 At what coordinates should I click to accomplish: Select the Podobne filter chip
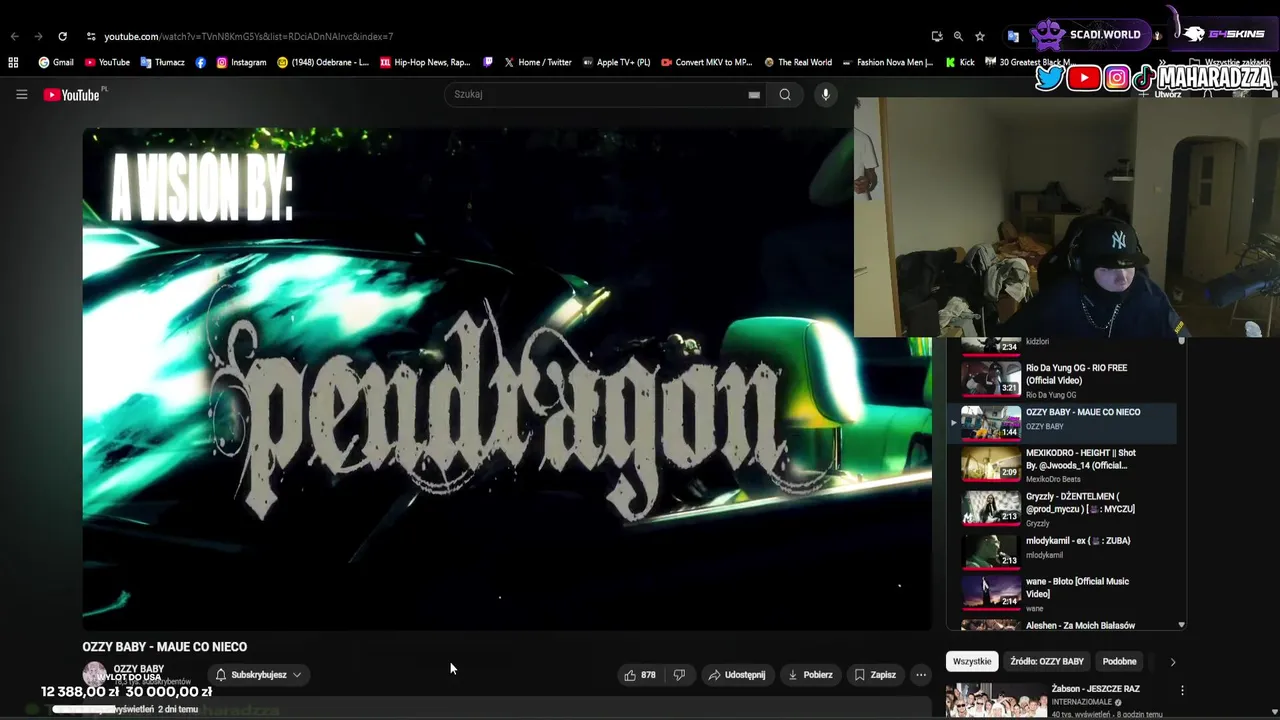pyautogui.click(x=1119, y=661)
